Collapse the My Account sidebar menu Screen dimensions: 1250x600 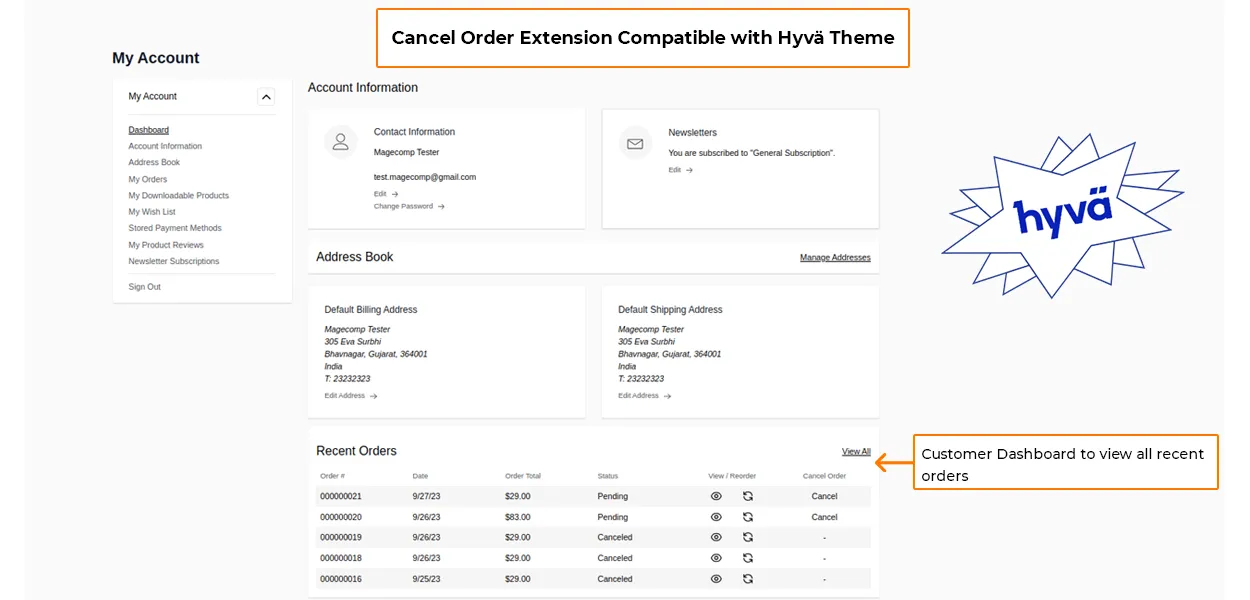265,97
